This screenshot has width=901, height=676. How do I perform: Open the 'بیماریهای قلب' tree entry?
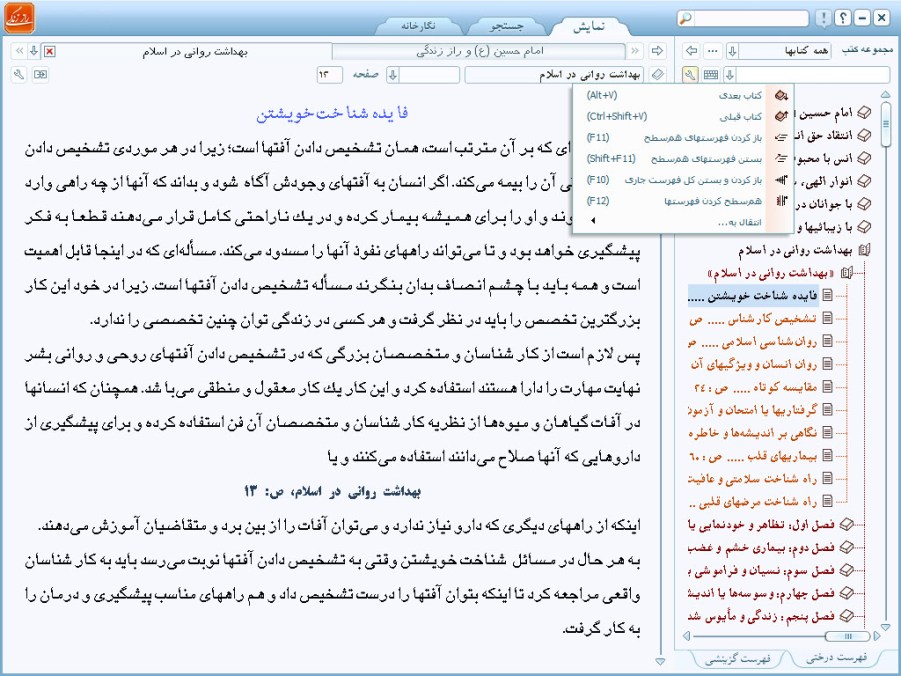coord(753,456)
